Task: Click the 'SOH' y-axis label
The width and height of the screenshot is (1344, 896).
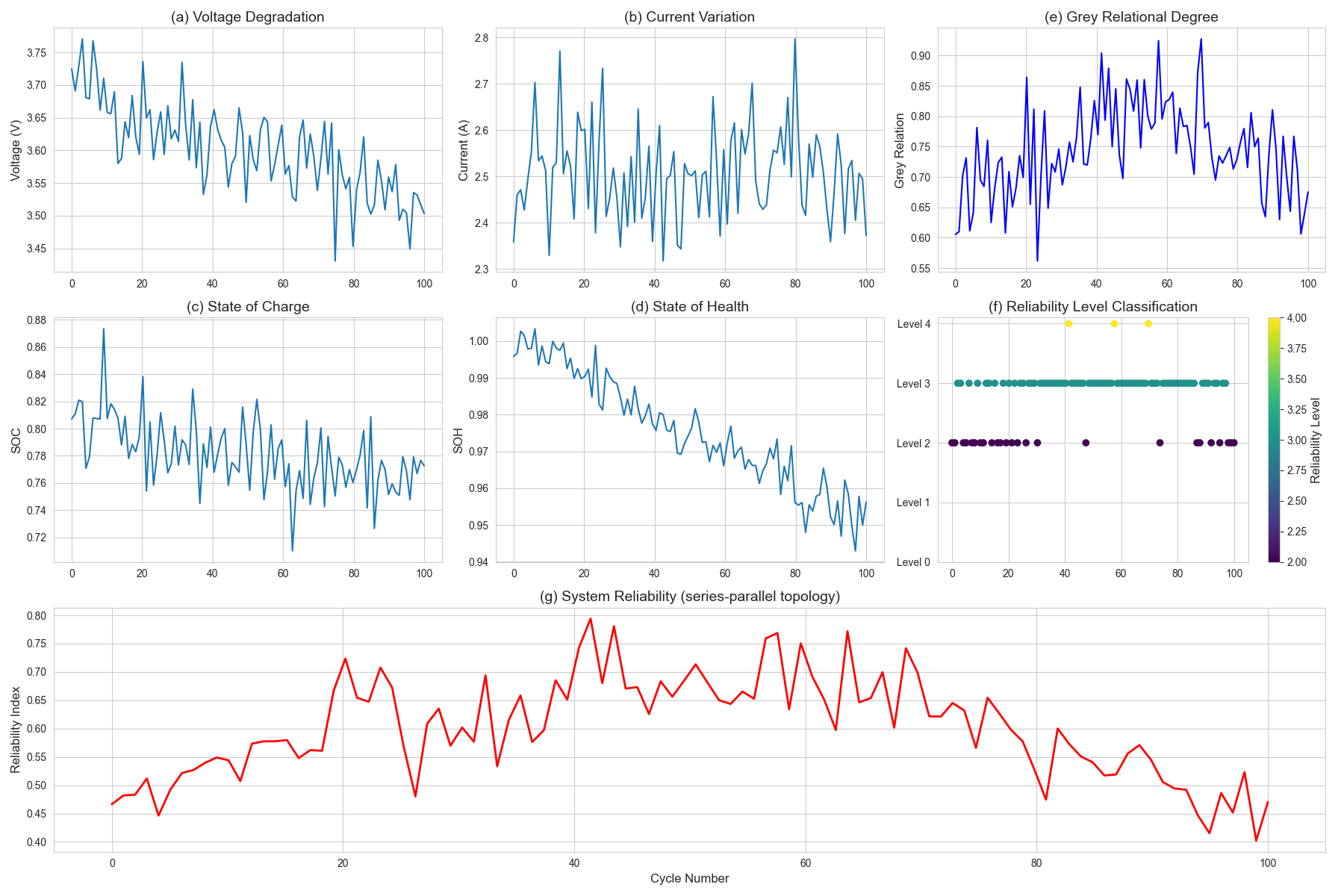Action: pyautogui.click(x=458, y=441)
